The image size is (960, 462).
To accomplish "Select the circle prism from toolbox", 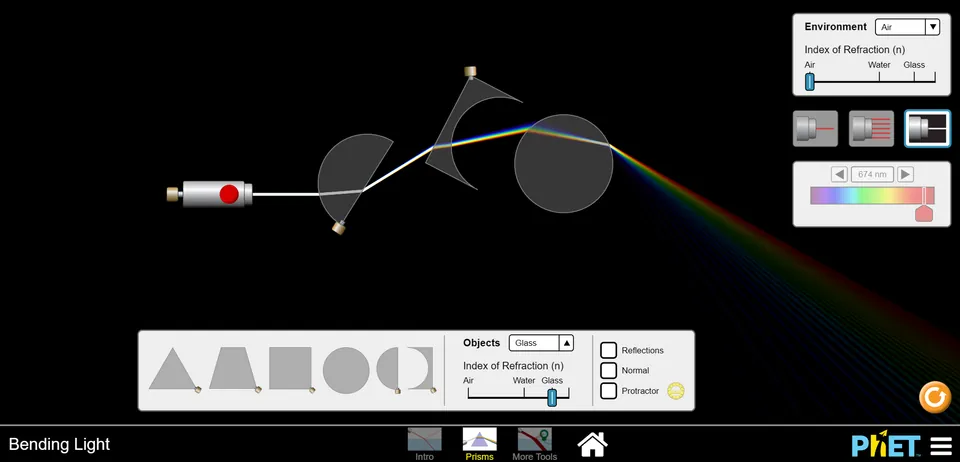I will 346,370.
